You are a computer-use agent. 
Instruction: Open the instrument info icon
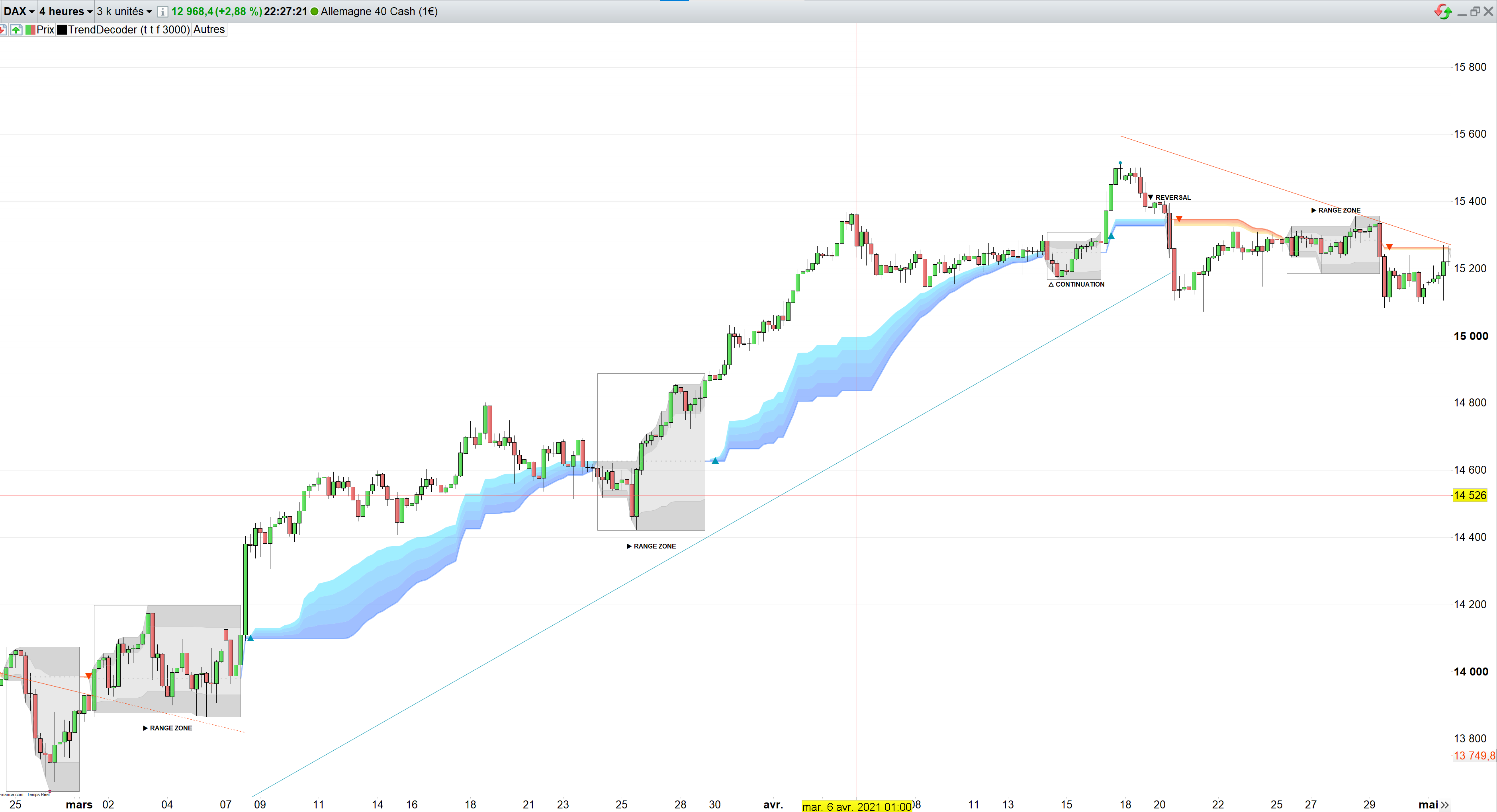(163, 12)
